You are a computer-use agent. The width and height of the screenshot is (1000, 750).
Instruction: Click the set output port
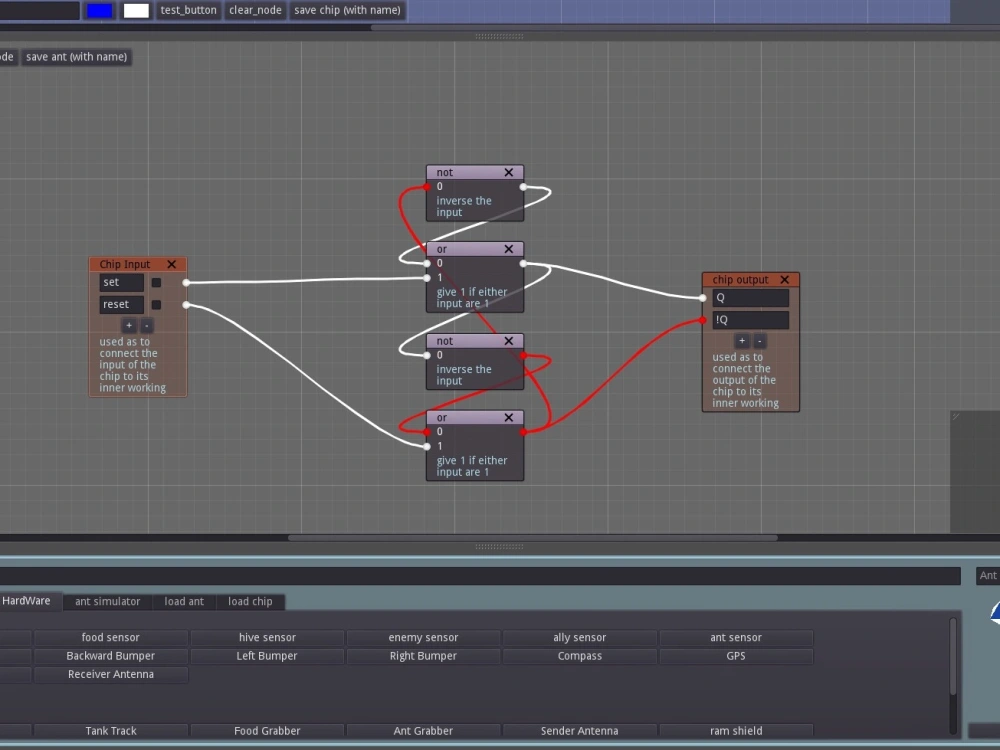click(186, 283)
